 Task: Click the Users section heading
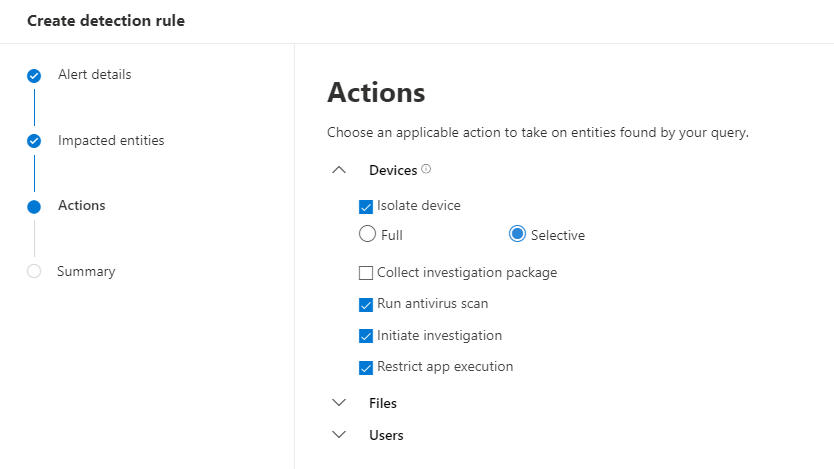(386, 435)
